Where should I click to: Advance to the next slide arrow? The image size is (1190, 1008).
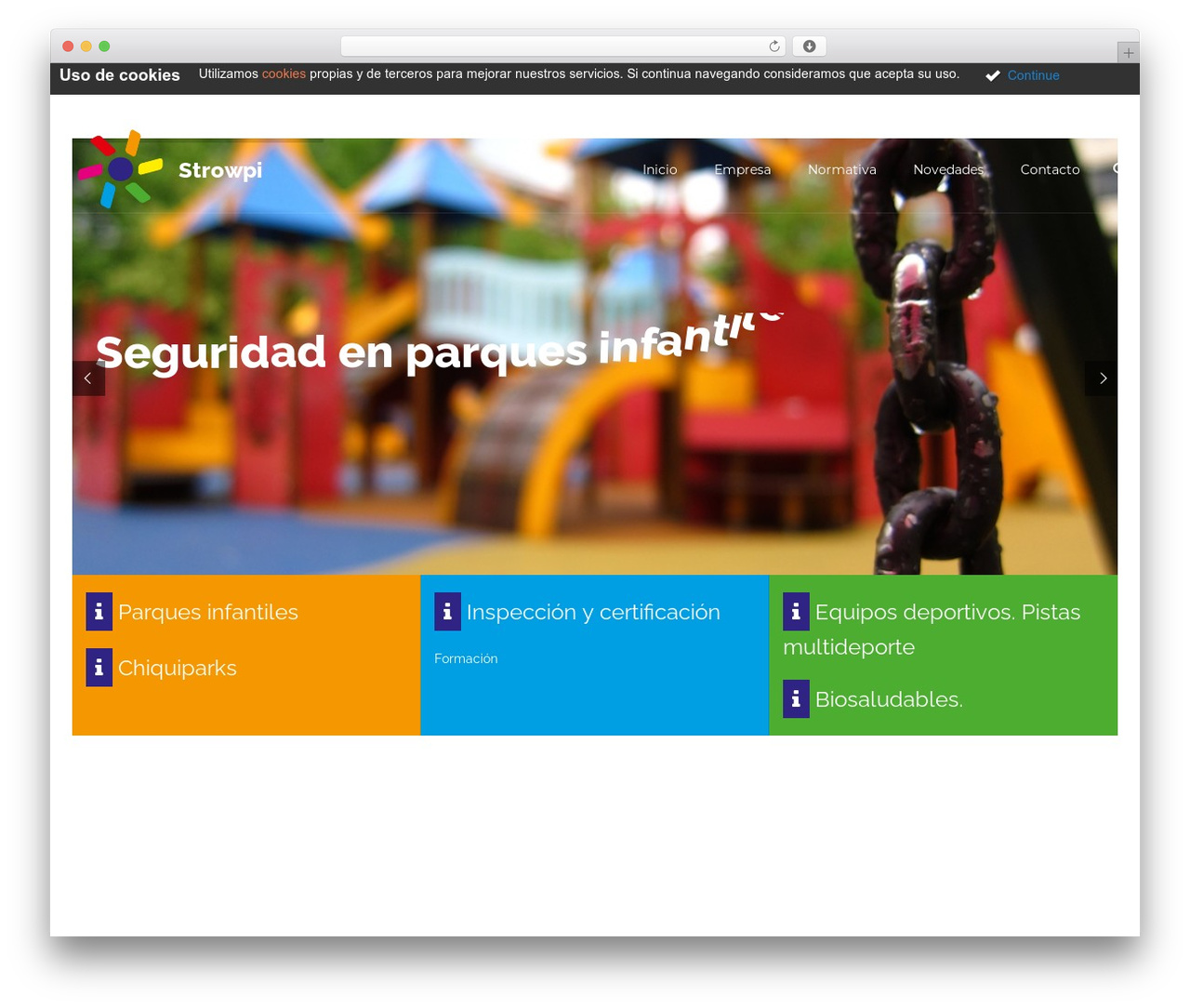pos(1102,378)
